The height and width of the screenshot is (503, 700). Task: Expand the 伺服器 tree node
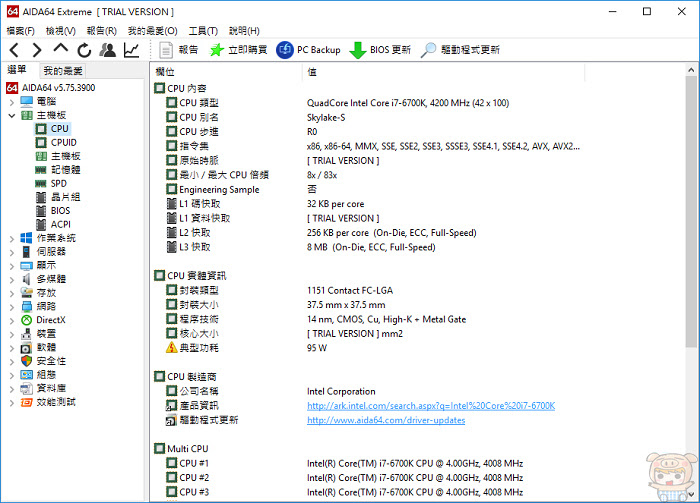(x=12, y=253)
